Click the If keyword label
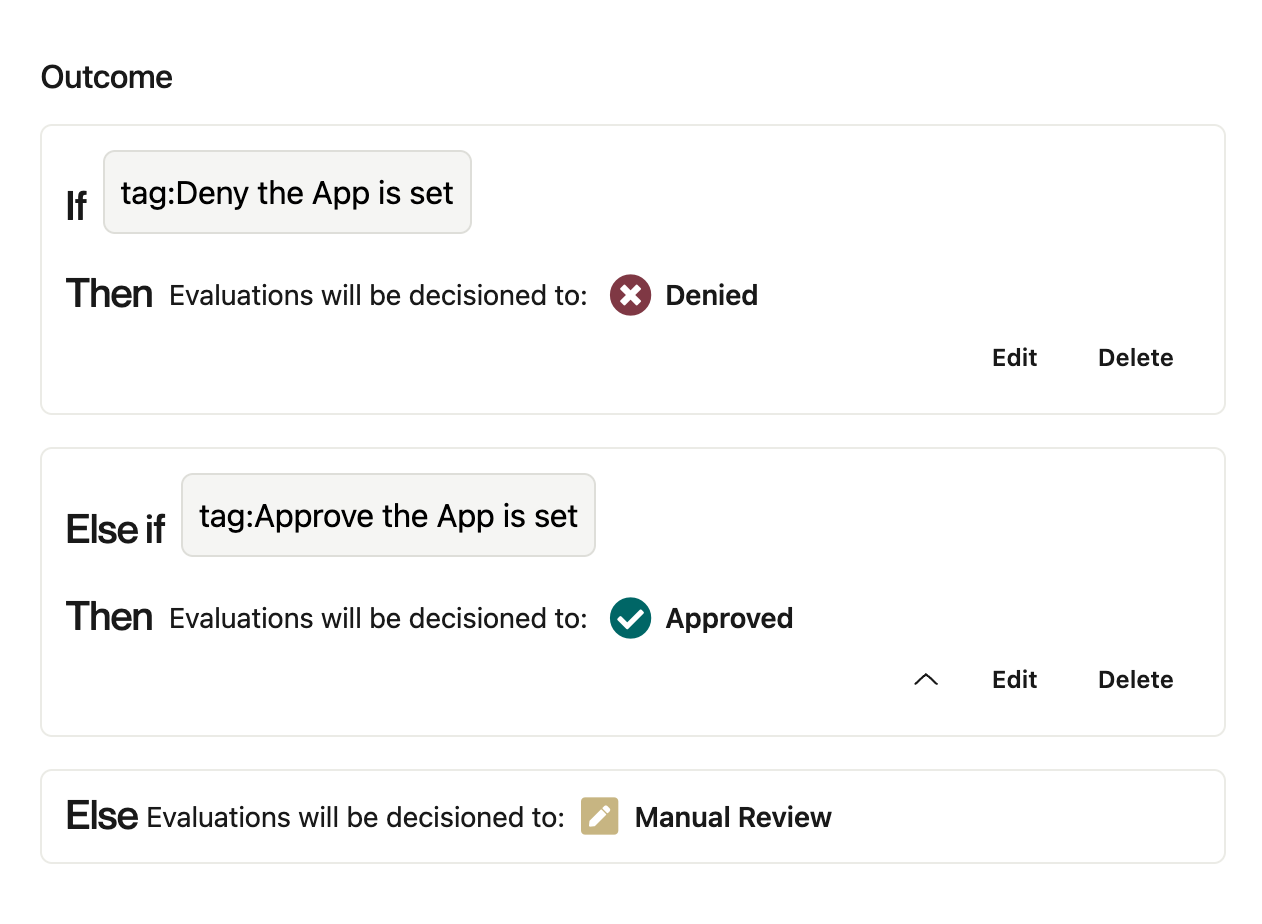 76,206
